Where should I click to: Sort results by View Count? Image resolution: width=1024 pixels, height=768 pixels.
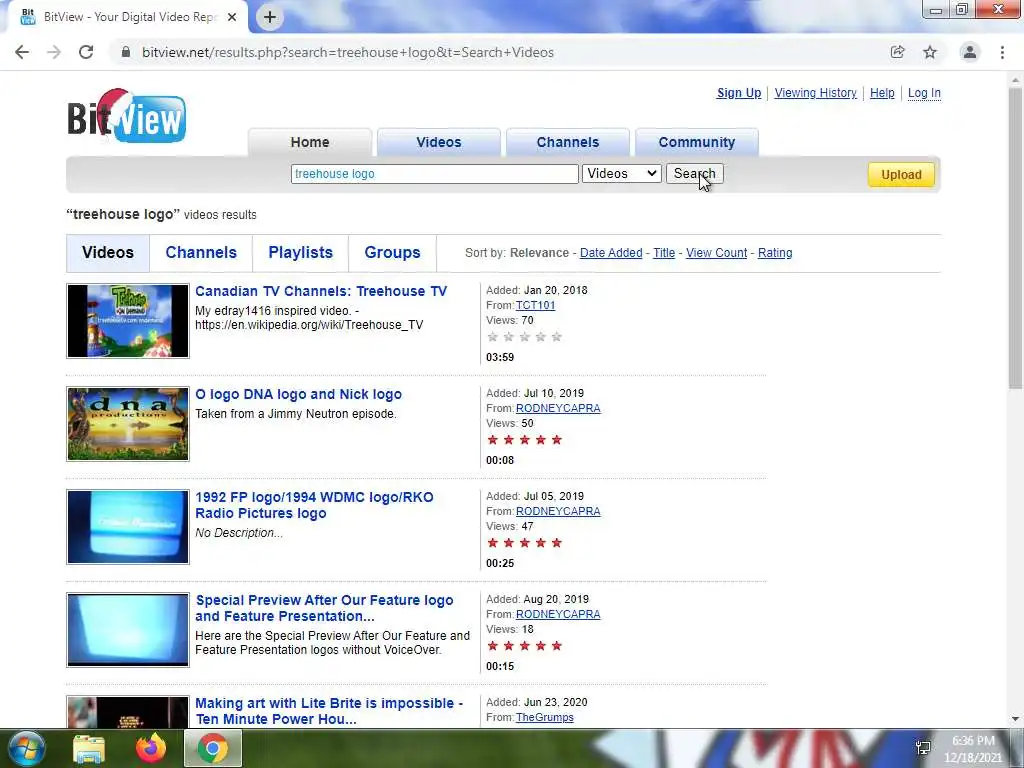point(716,253)
